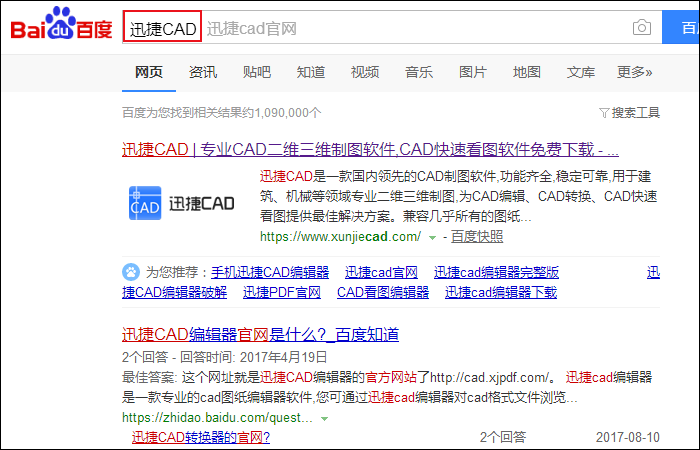The image size is (700, 450).
Task: Open the 贴吧 tab
Action: [x=257, y=72]
